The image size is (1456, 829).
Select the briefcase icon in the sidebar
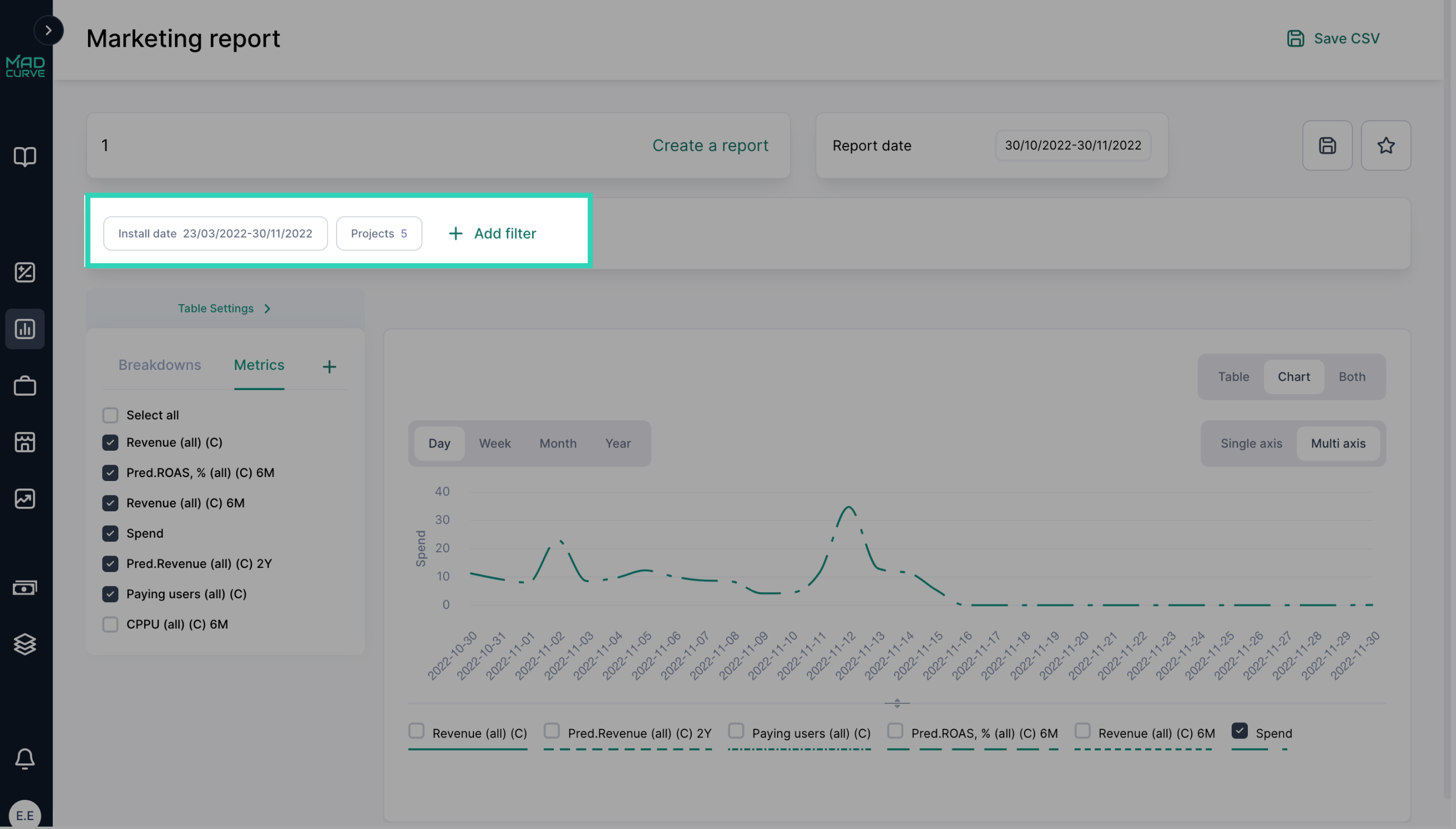click(25, 386)
